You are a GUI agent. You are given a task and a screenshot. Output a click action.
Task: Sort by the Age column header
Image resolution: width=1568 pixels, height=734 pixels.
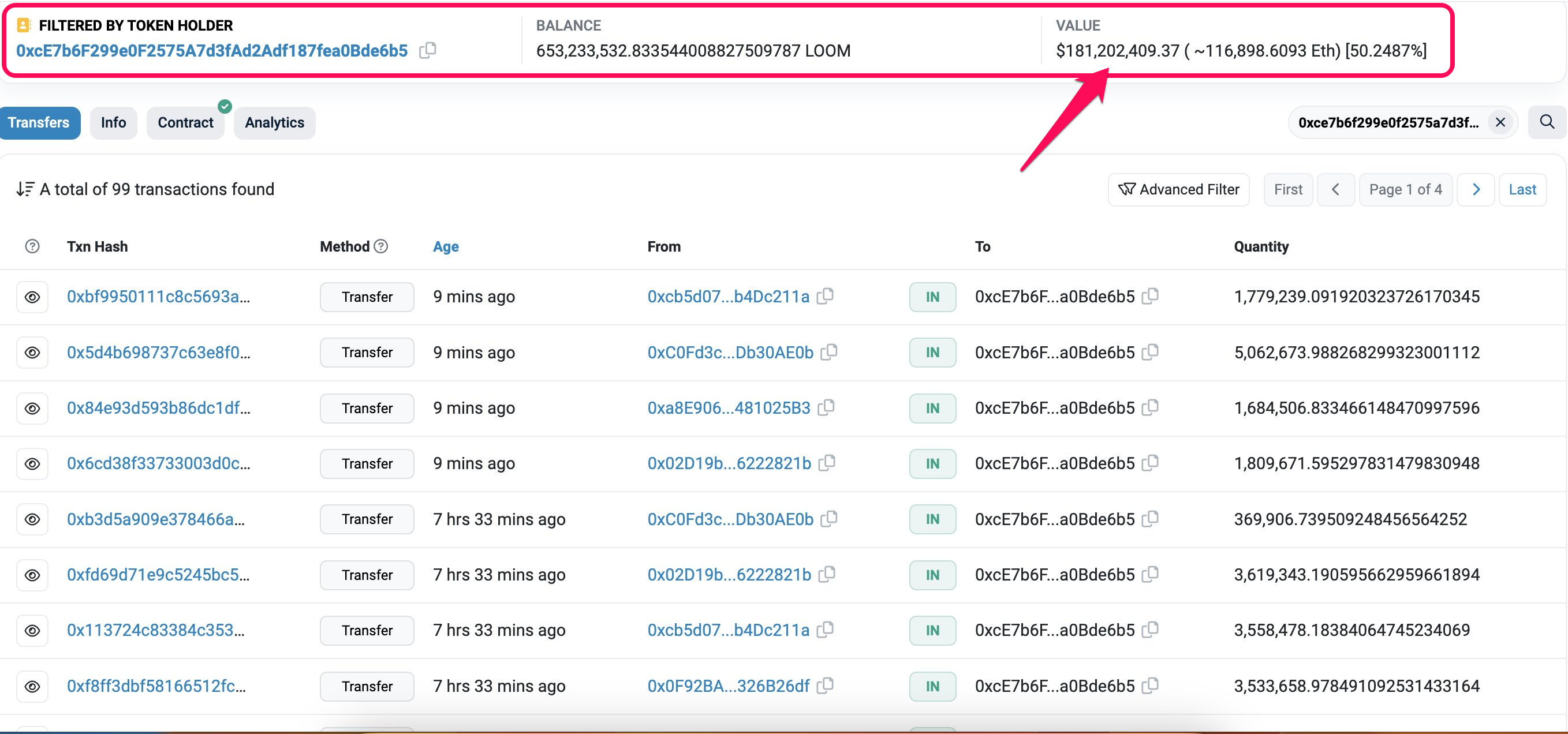446,246
